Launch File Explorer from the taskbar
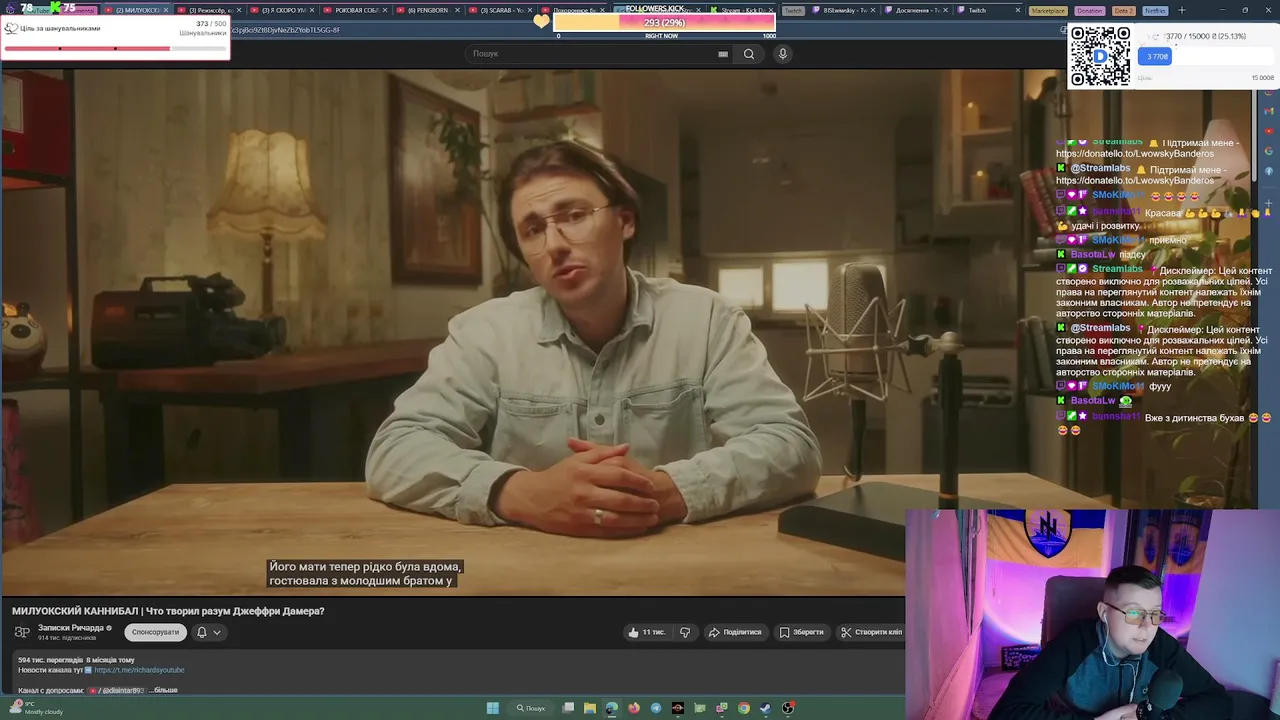 tap(590, 708)
